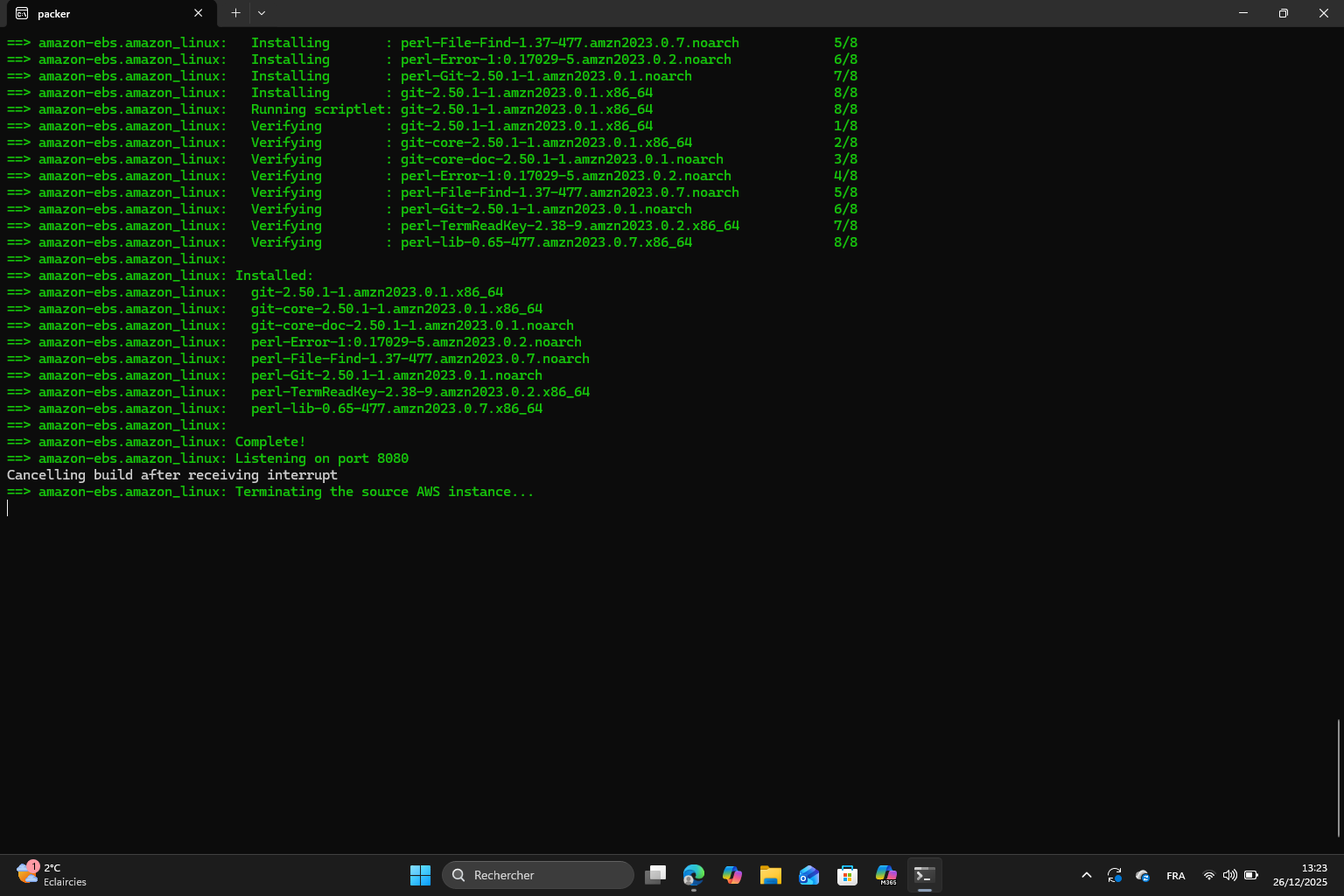Place cursor in the Rechercher search field
The height and width of the screenshot is (896, 1344).
pos(538,875)
